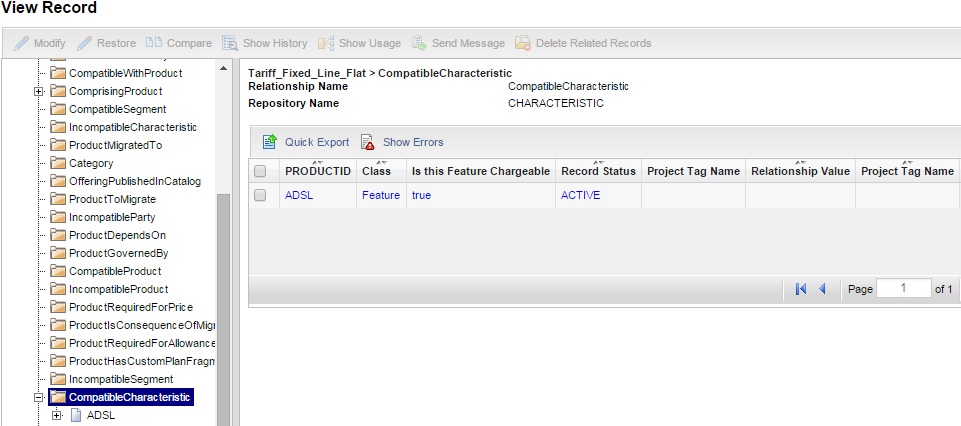The height and width of the screenshot is (426, 961).
Task: Expand the ComprisingProduct tree node
Action: click(39, 91)
